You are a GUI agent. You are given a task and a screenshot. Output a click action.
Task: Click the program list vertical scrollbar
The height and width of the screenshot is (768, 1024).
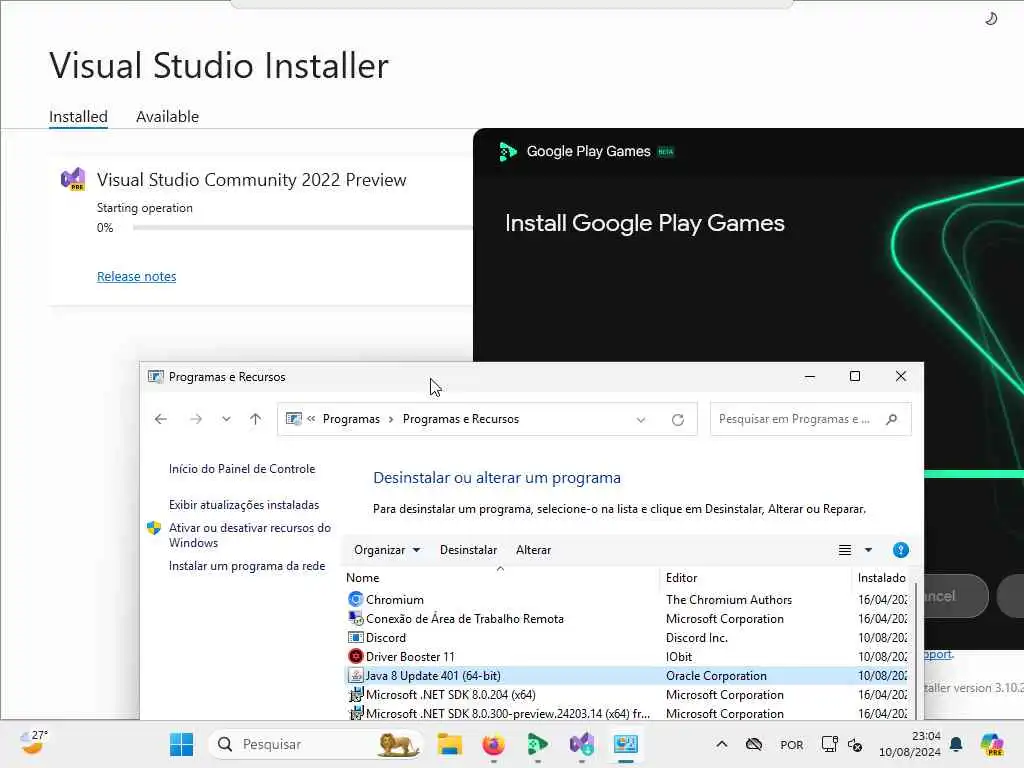(x=916, y=651)
